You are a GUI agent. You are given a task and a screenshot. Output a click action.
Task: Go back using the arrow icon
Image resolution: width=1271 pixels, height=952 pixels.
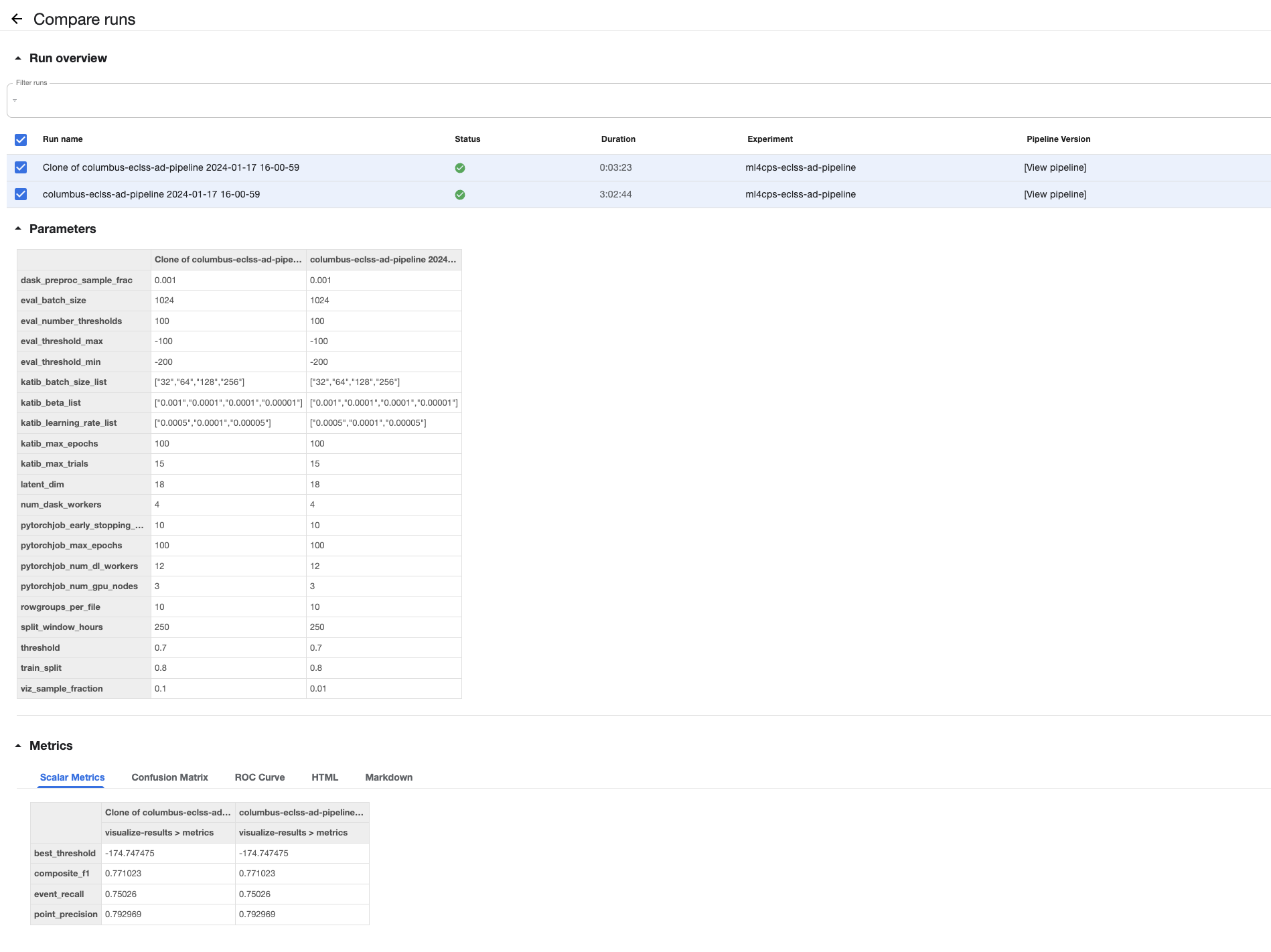coord(17,19)
